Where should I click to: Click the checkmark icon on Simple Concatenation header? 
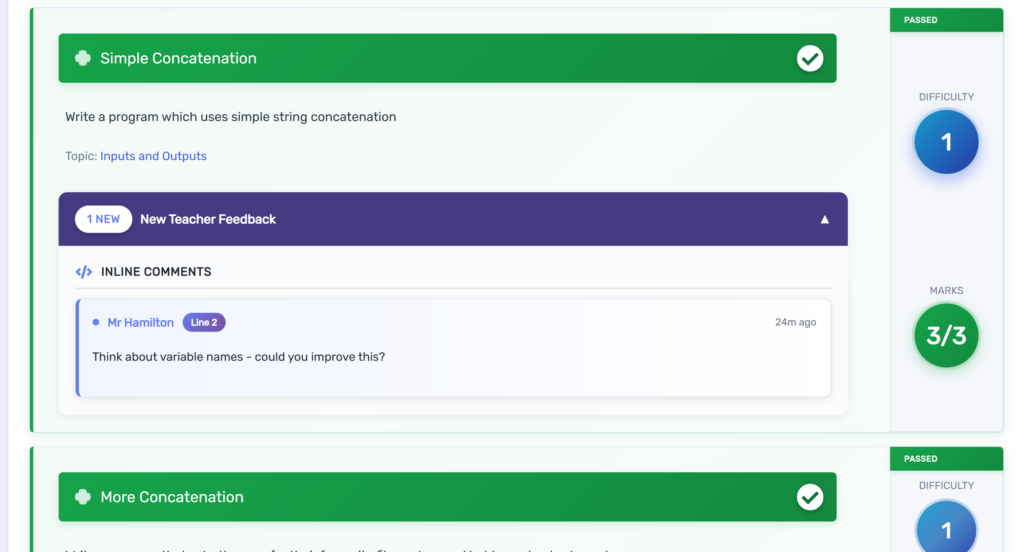pos(810,59)
